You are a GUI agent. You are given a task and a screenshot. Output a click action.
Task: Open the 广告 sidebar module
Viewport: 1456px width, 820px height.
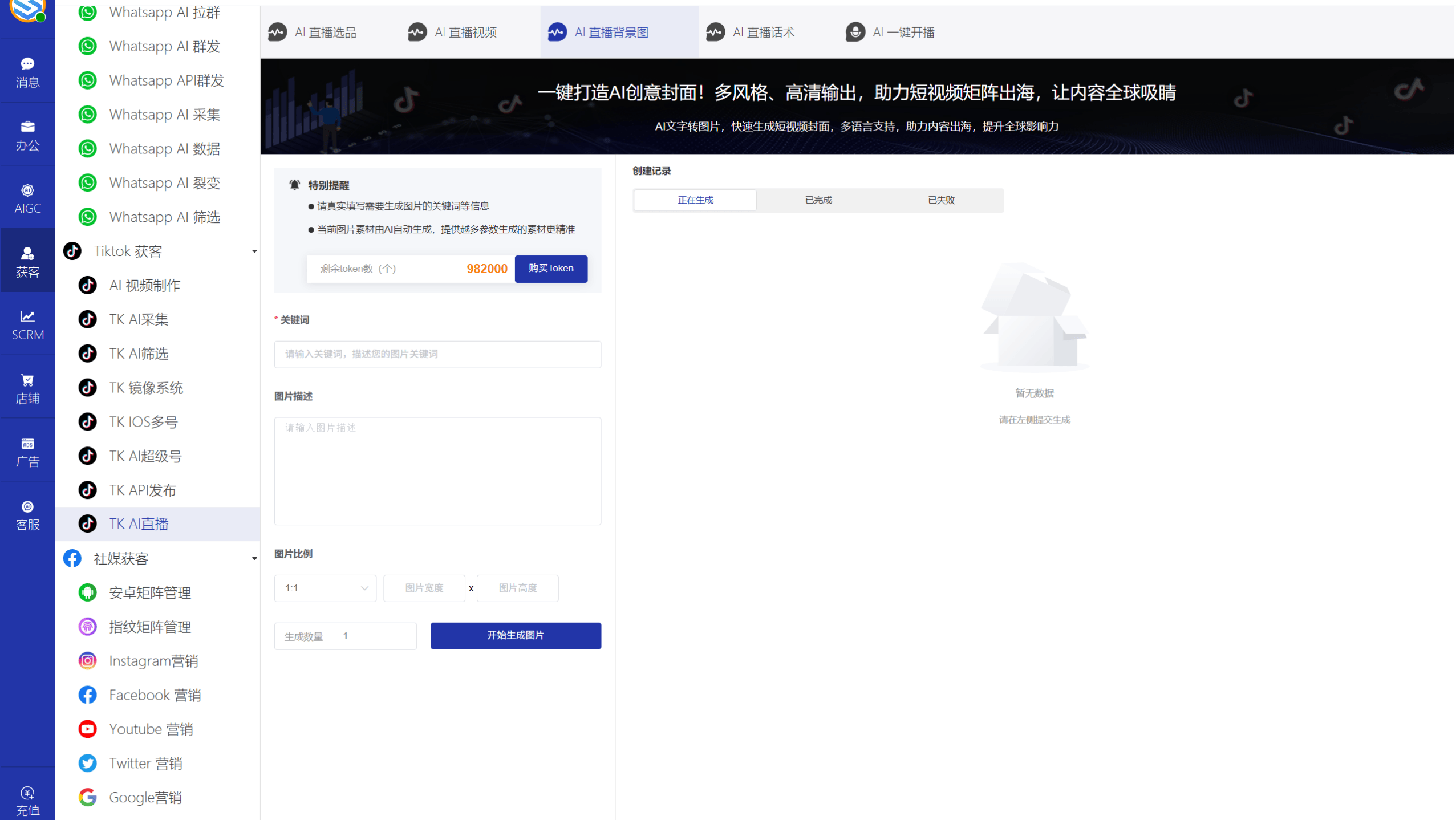click(27, 451)
